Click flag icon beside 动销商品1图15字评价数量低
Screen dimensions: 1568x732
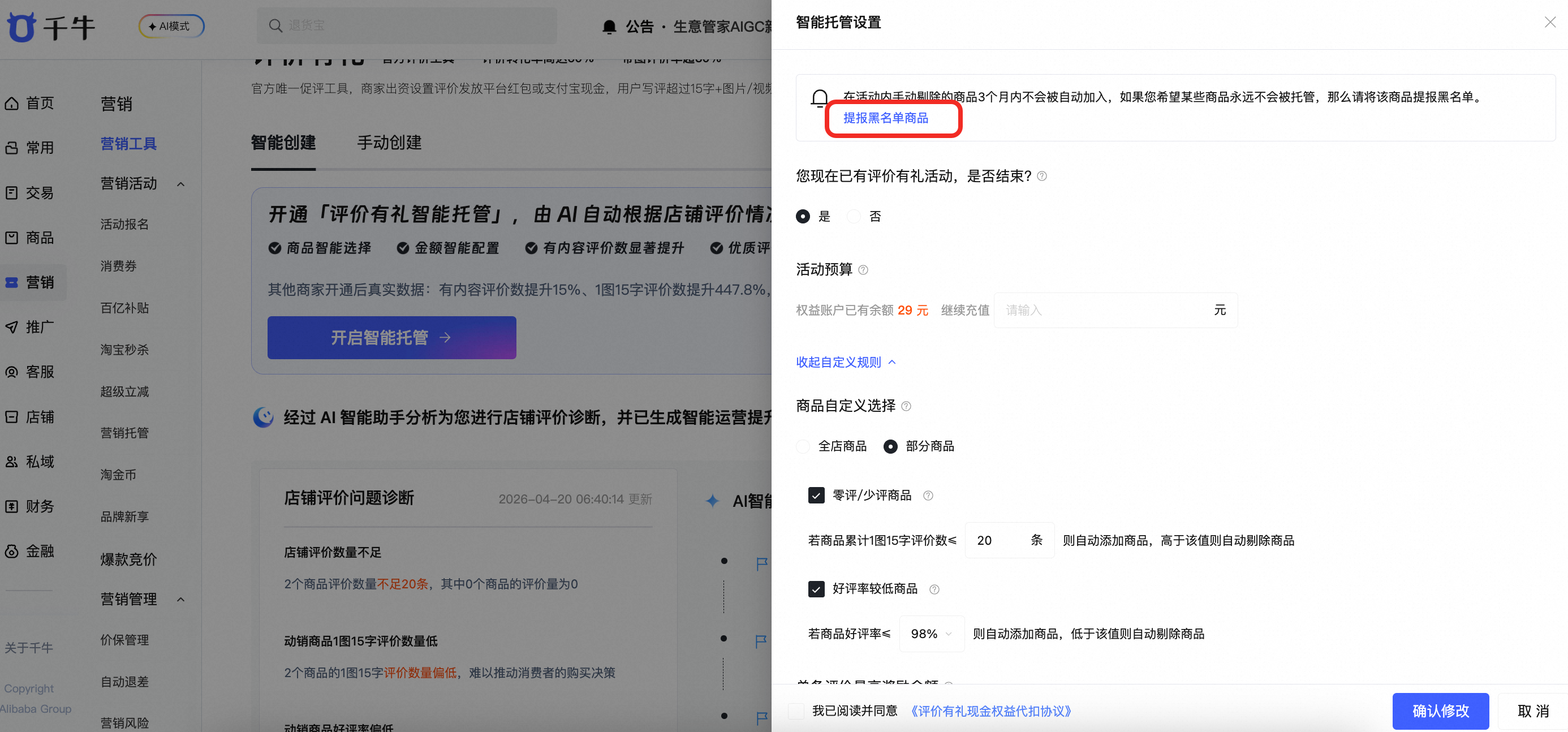click(761, 641)
